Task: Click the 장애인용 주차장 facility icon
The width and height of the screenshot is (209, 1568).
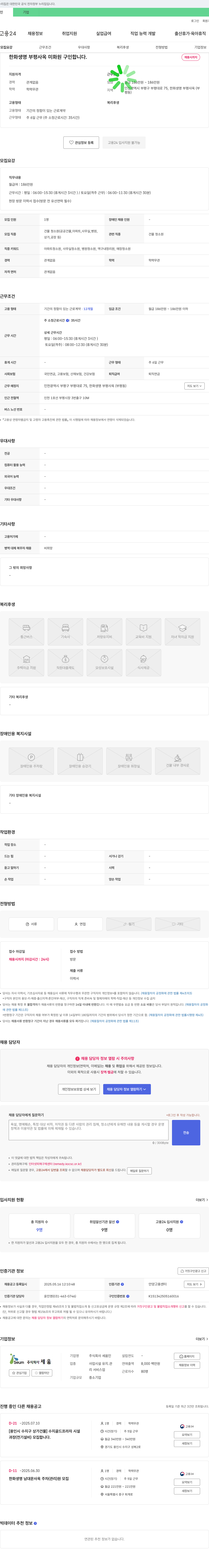Action: [x=31, y=761]
